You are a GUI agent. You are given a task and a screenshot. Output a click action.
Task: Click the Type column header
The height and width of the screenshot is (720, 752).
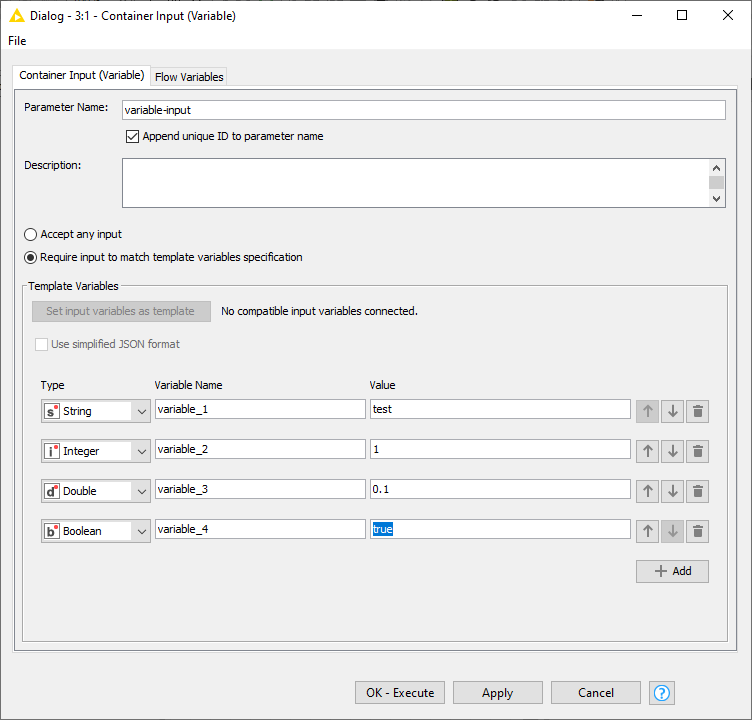pyautogui.click(x=52, y=385)
